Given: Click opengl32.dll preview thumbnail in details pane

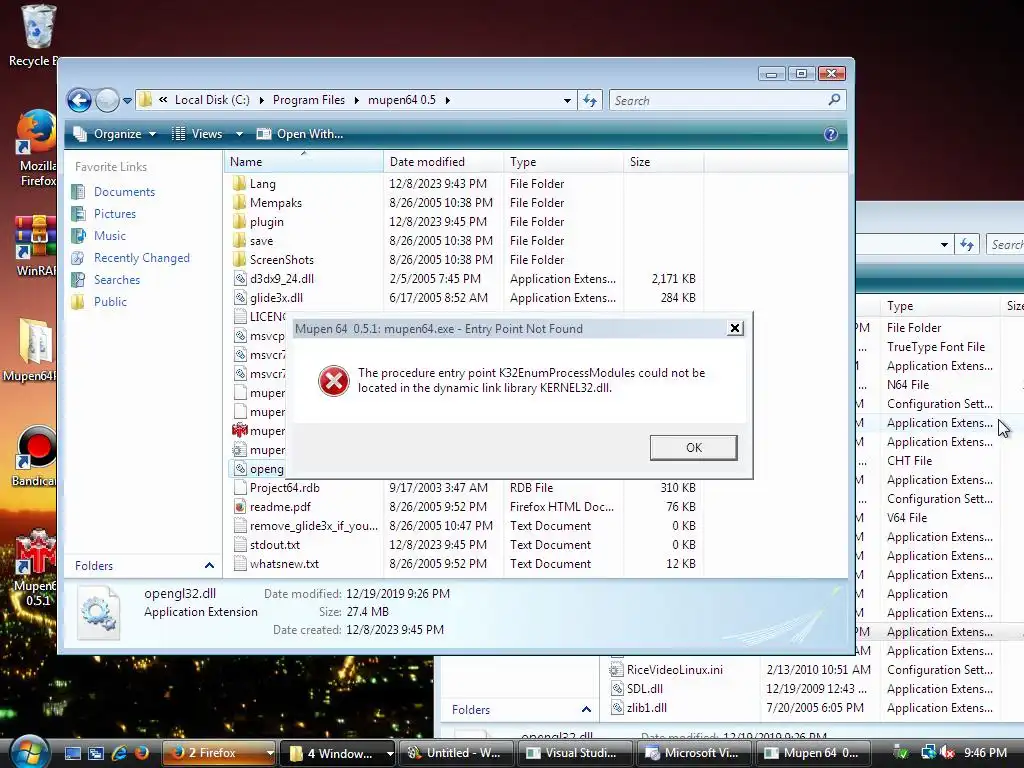Looking at the screenshot, I should (x=99, y=613).
